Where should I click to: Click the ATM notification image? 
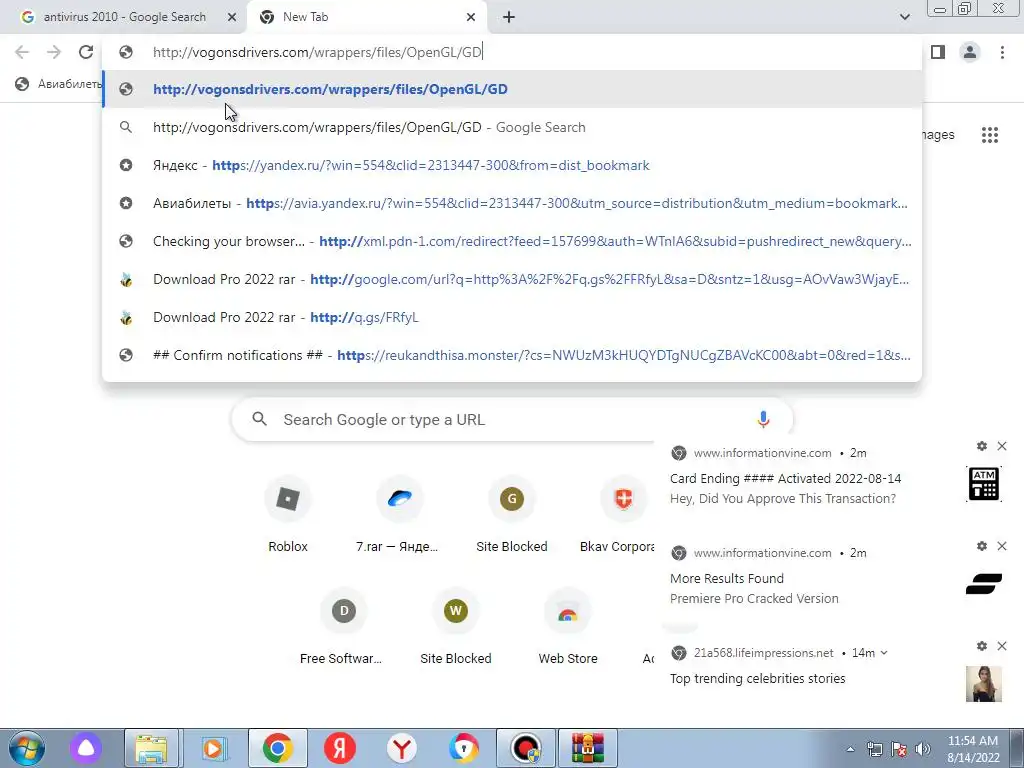pyautogui.click(x=984, y=484)
